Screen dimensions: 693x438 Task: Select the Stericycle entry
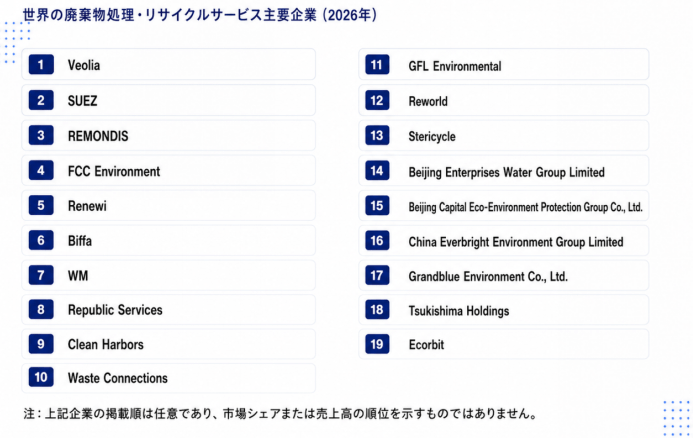[503, 136]
